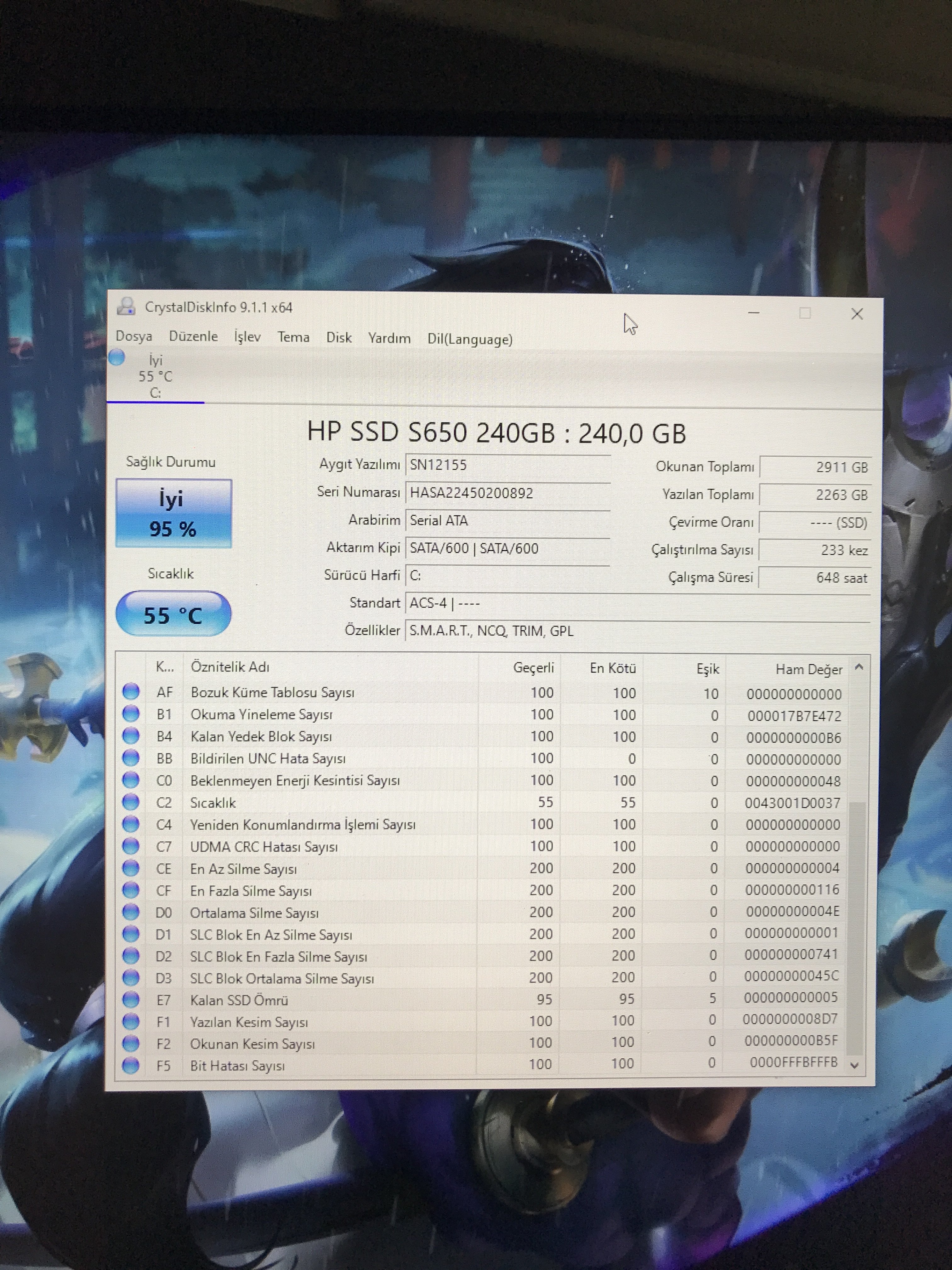
Task: Open the Dosya menu
Action: coord(134,336)
